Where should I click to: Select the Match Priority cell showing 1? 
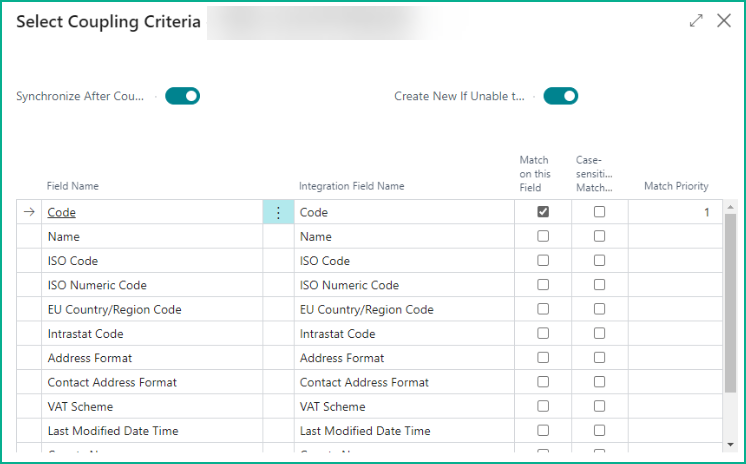coord(676,212)
